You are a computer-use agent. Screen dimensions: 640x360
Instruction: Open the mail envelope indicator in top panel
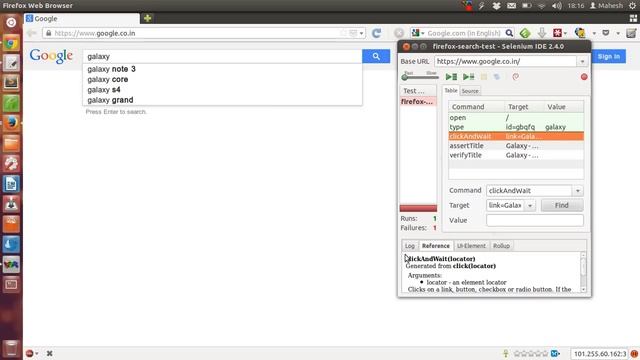click(511, 6)
